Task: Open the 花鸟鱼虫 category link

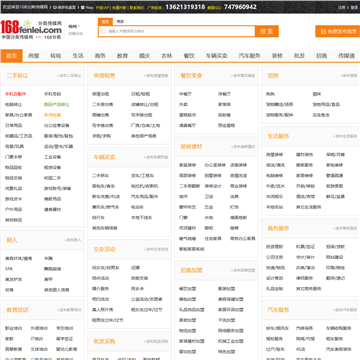Action: click(321, 115)
